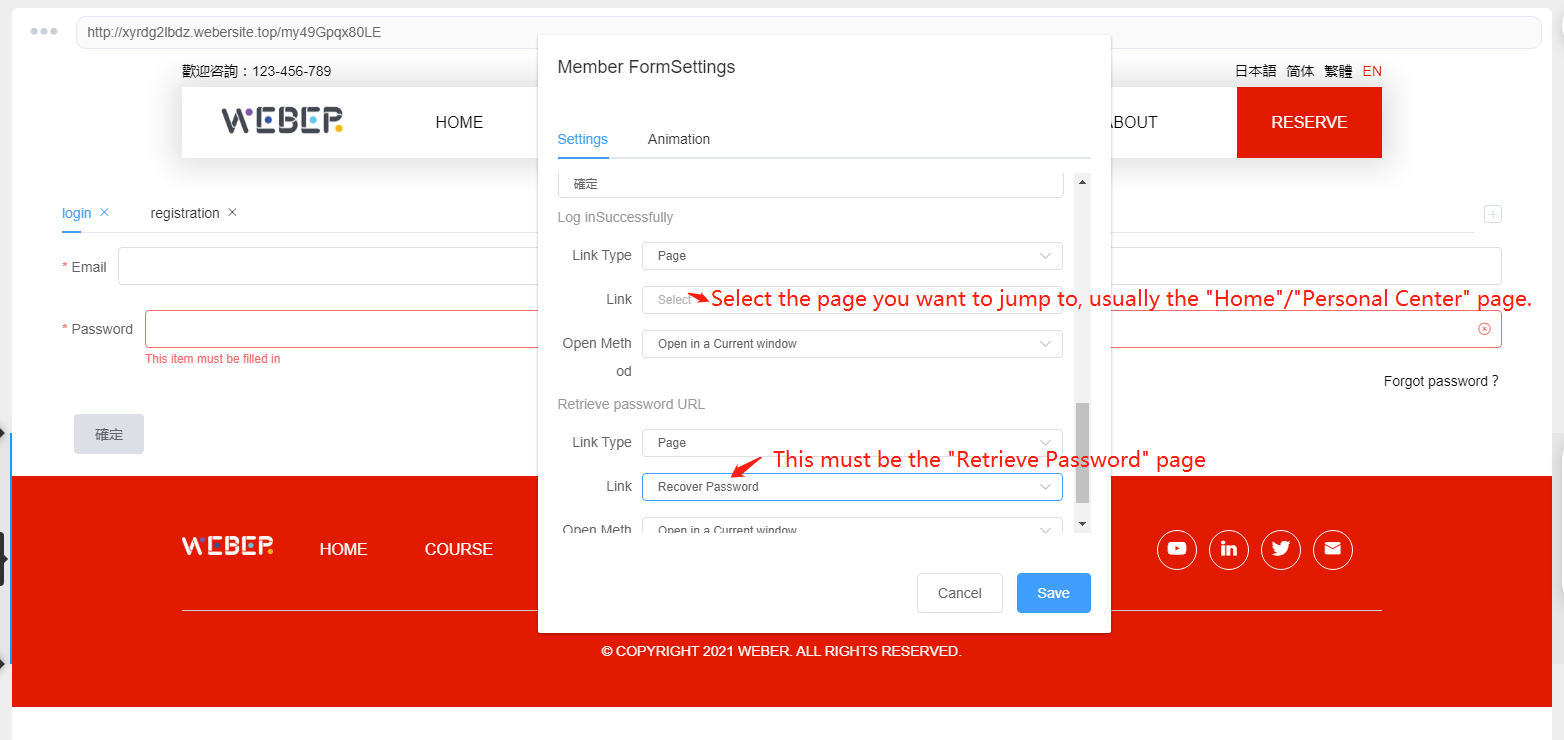This screenshot has height=740, width=1564.
Task: Clear the Password field using the red icon
Action: tap(1484, 329)
